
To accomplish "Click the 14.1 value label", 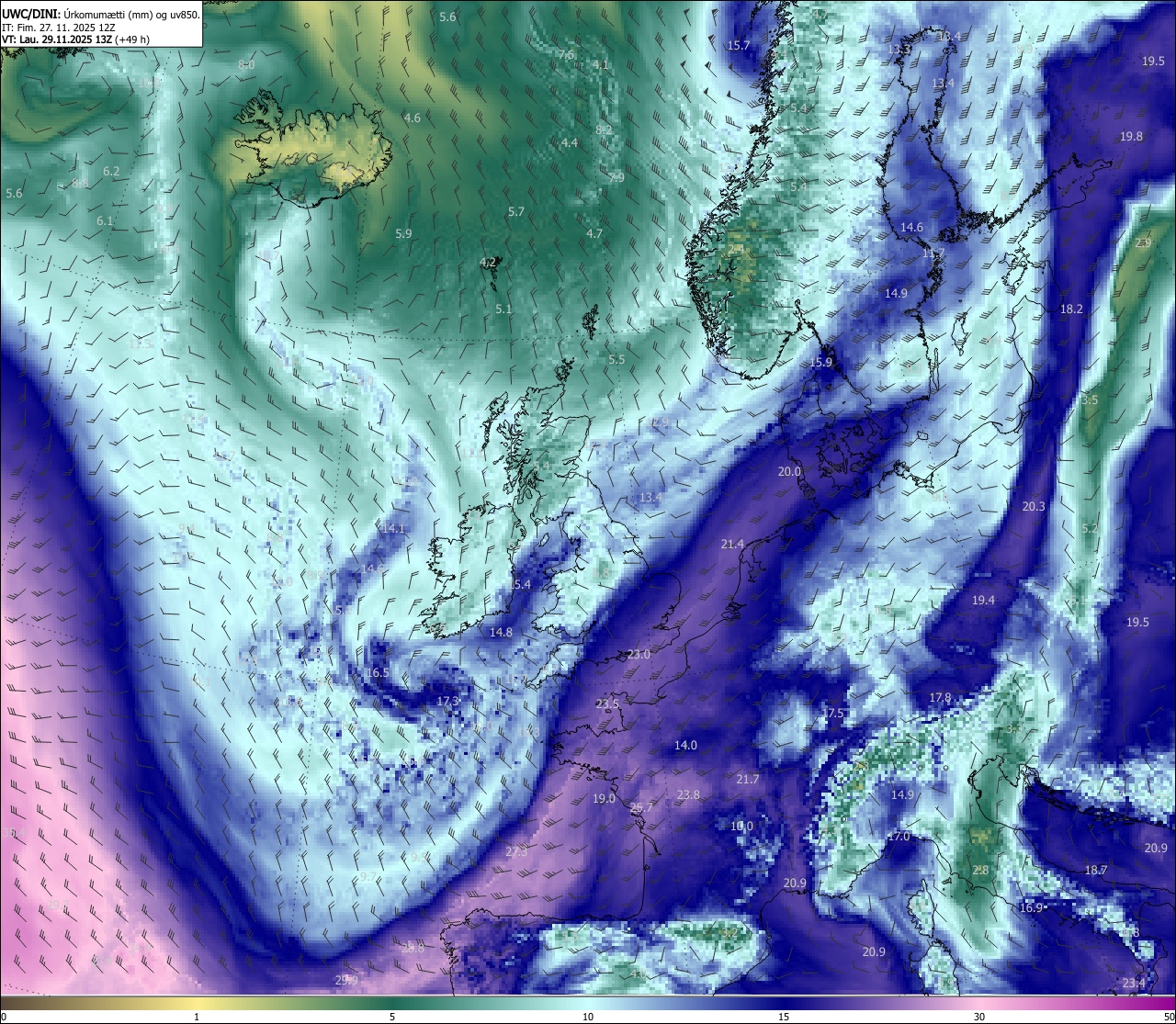I will (393, 529).
